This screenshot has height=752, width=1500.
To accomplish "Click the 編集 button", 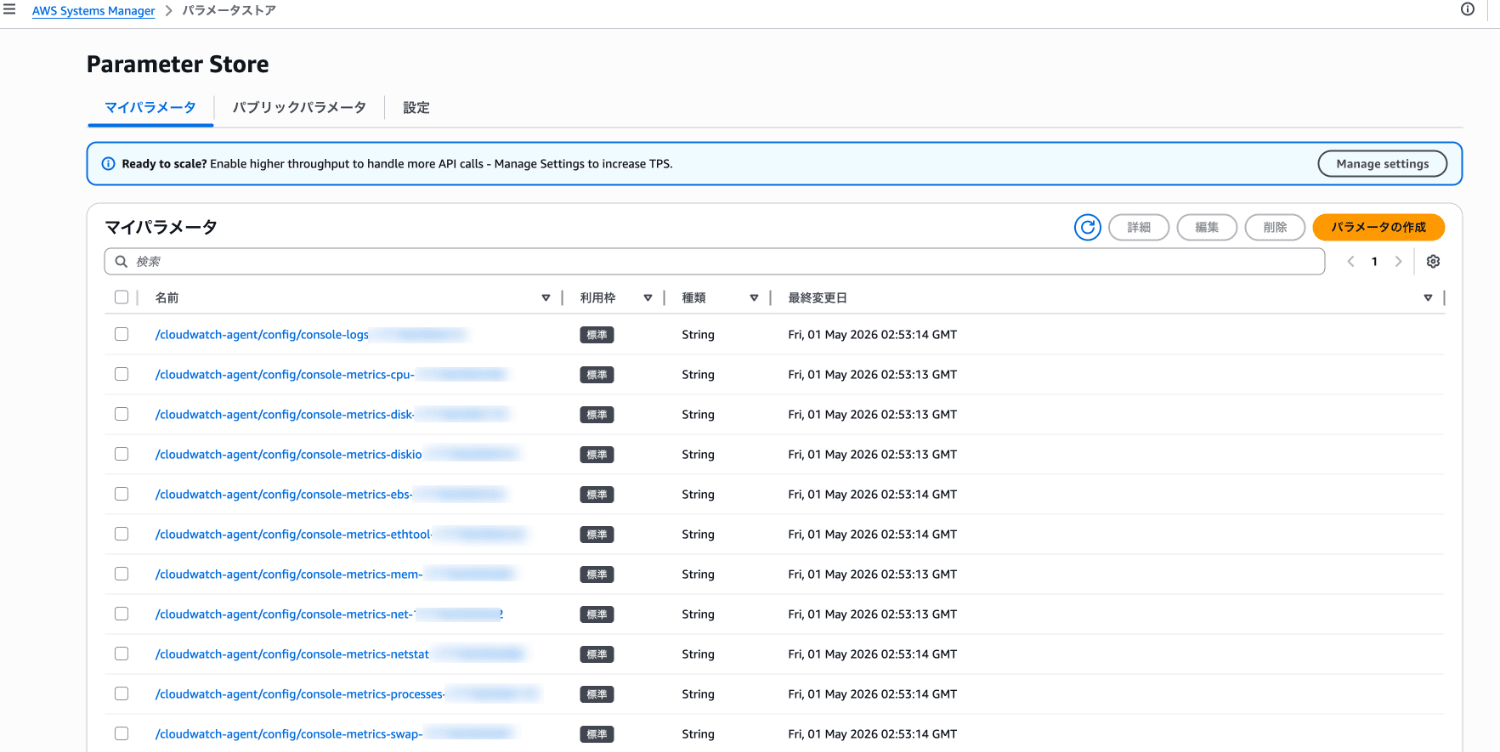I will tap(1207, 227).
